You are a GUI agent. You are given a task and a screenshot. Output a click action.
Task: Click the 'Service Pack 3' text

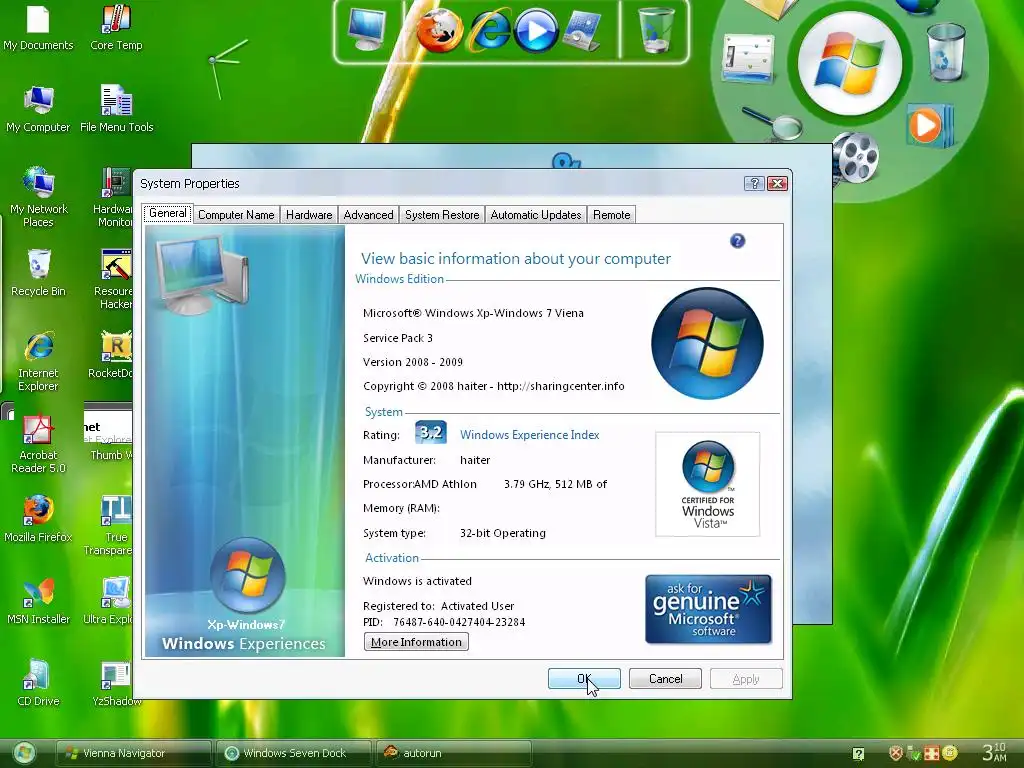click(398, 338)
